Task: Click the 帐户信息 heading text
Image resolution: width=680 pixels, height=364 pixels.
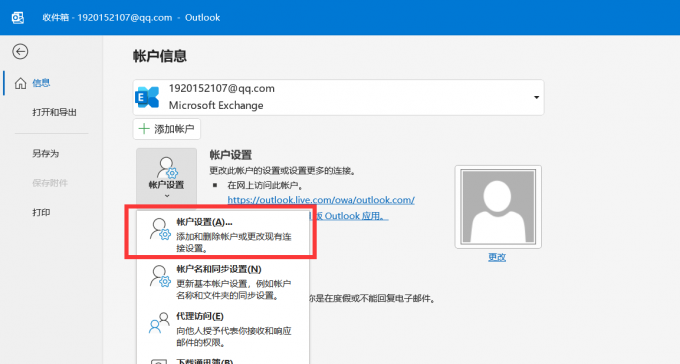Action: click(160, 56)
